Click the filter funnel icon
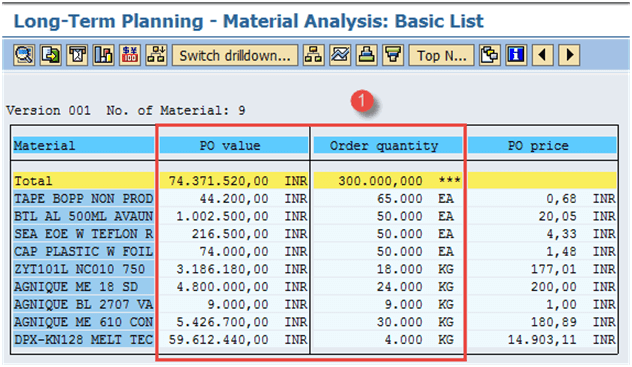 (x=393, y=55)
